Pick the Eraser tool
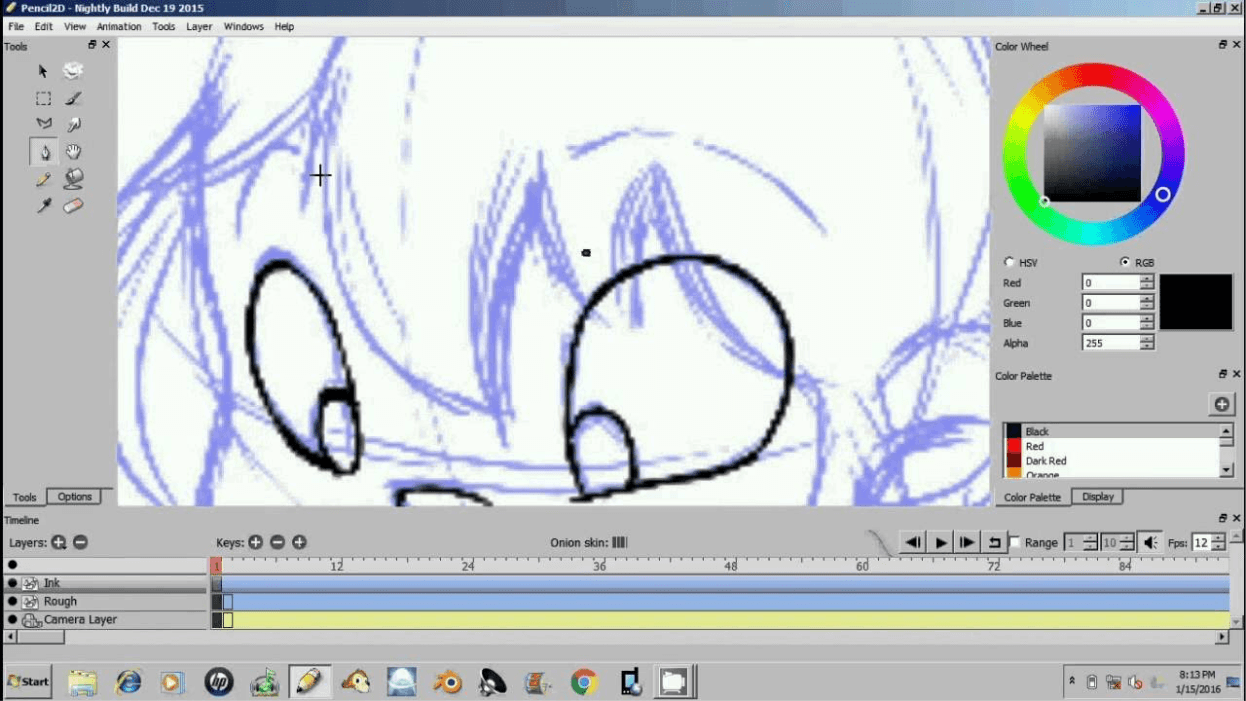 pos(73,205)
